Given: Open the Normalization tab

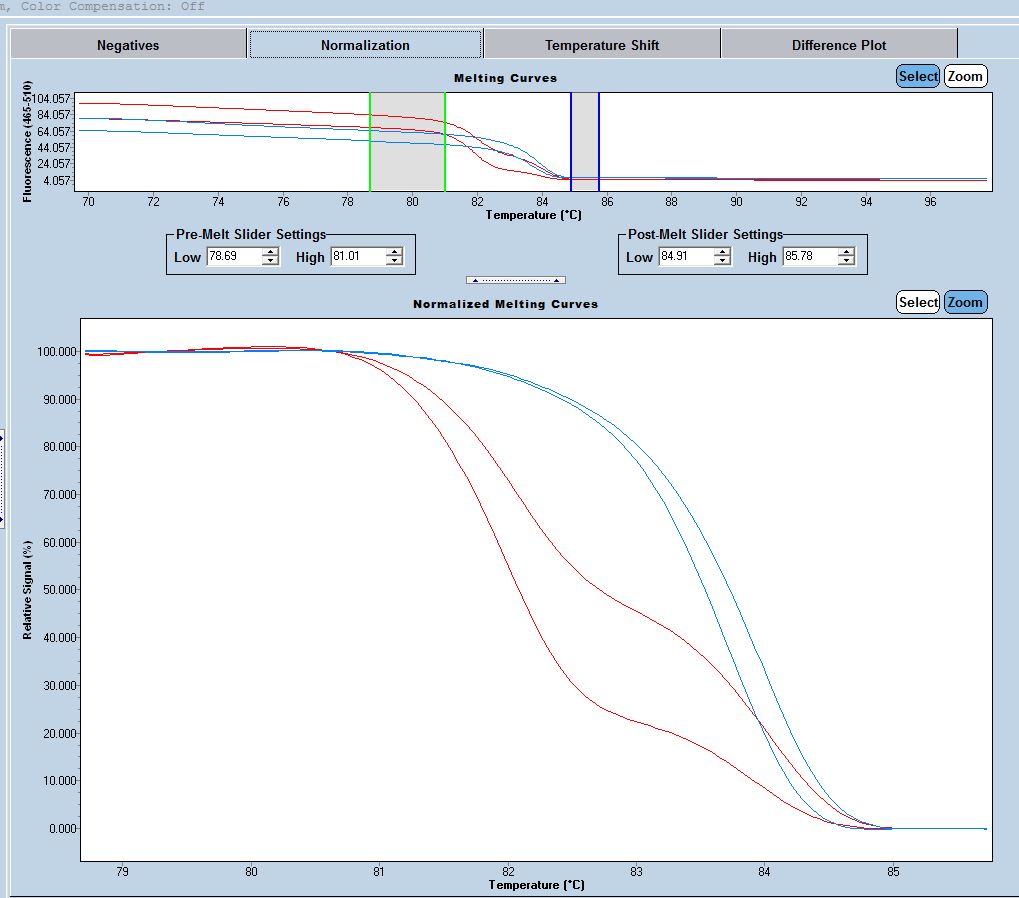Looking at the screenshot, I should point(365,45).
